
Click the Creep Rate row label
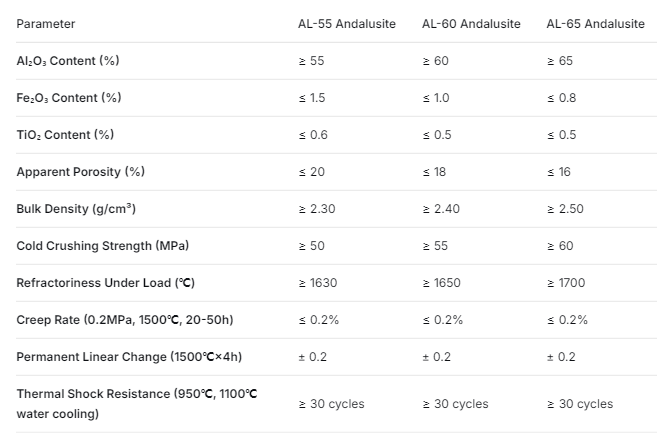point(125,320)
